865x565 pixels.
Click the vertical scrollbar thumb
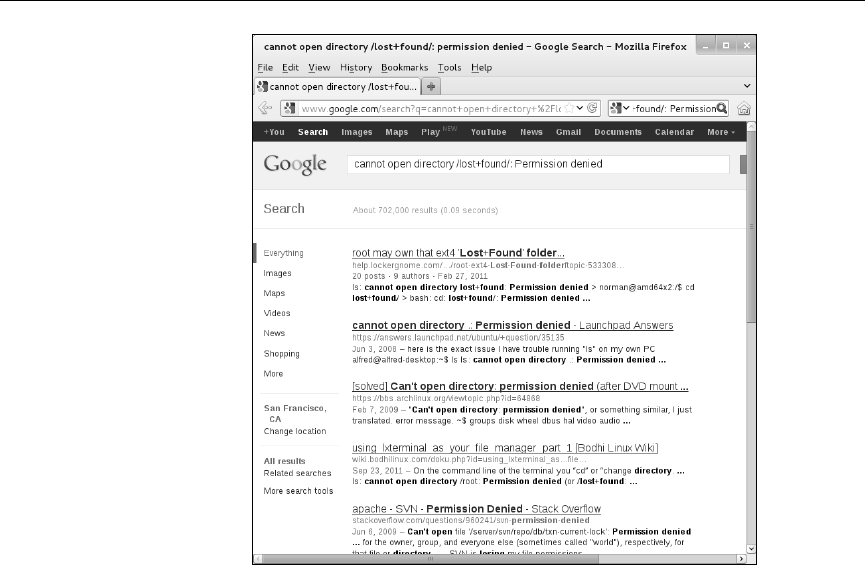(x=751, y=226)
